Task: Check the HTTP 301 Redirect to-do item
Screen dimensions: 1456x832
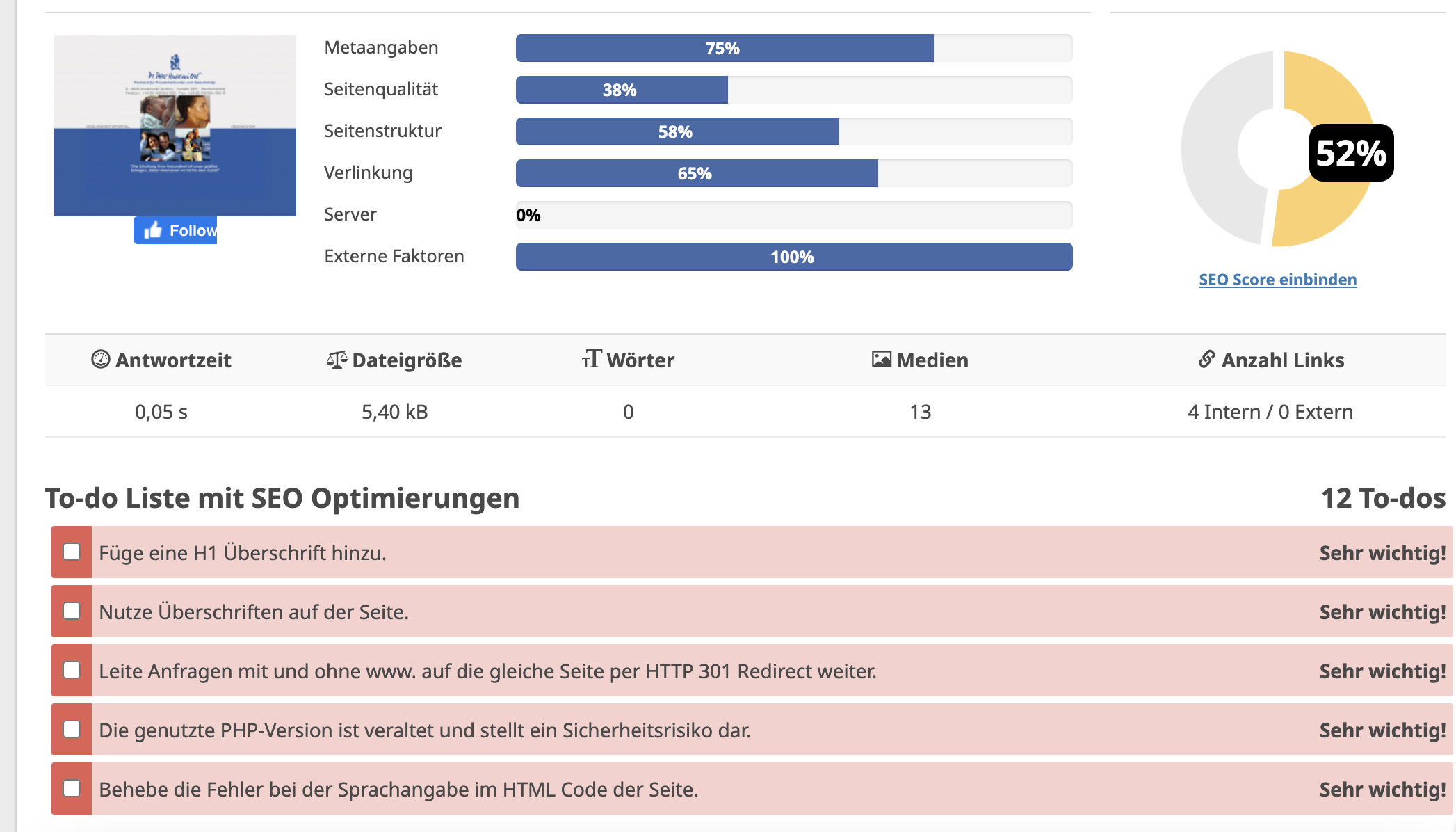Action: coord(71,671)
